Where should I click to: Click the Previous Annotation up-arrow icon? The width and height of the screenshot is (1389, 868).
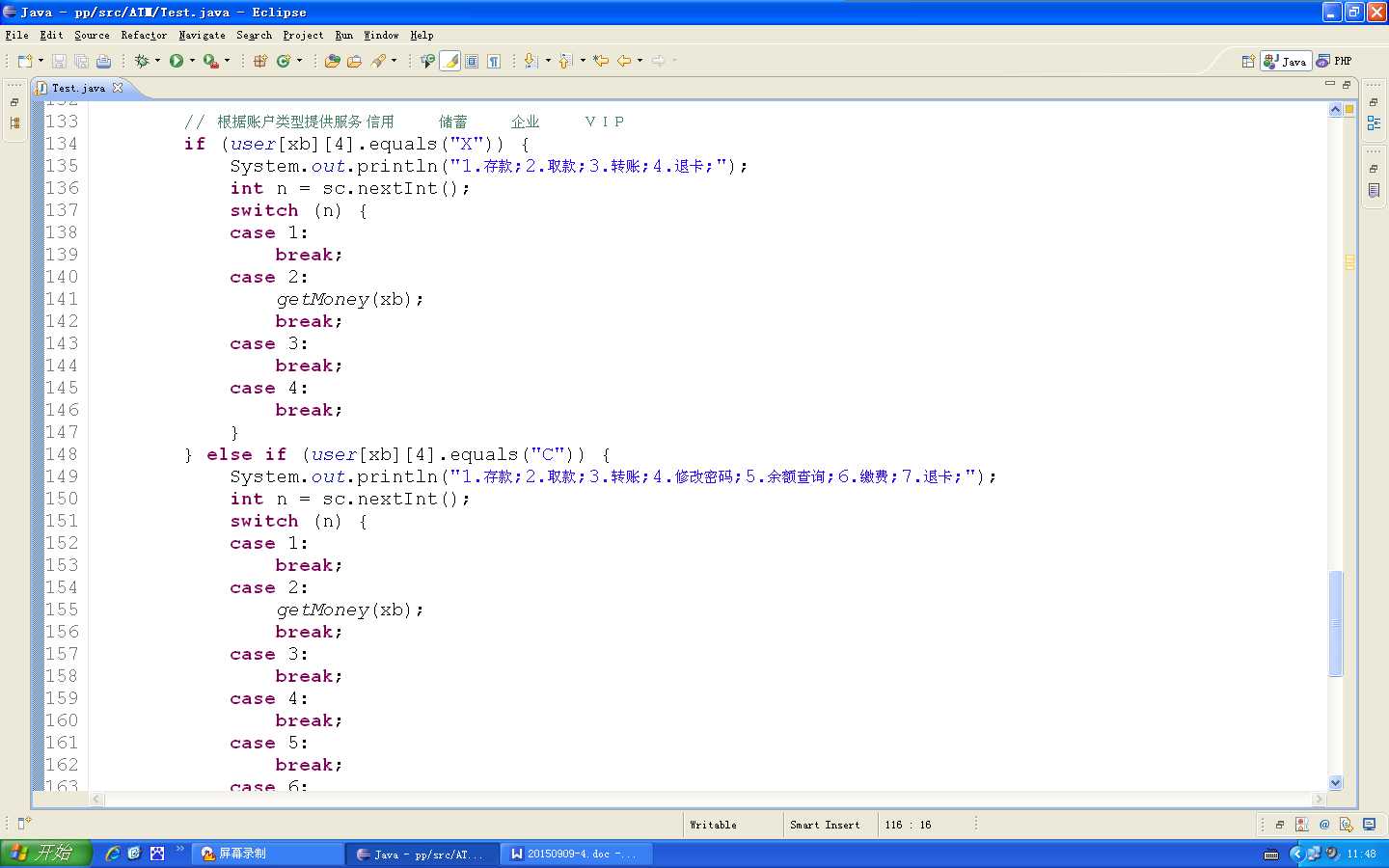[x=566, y=61]
